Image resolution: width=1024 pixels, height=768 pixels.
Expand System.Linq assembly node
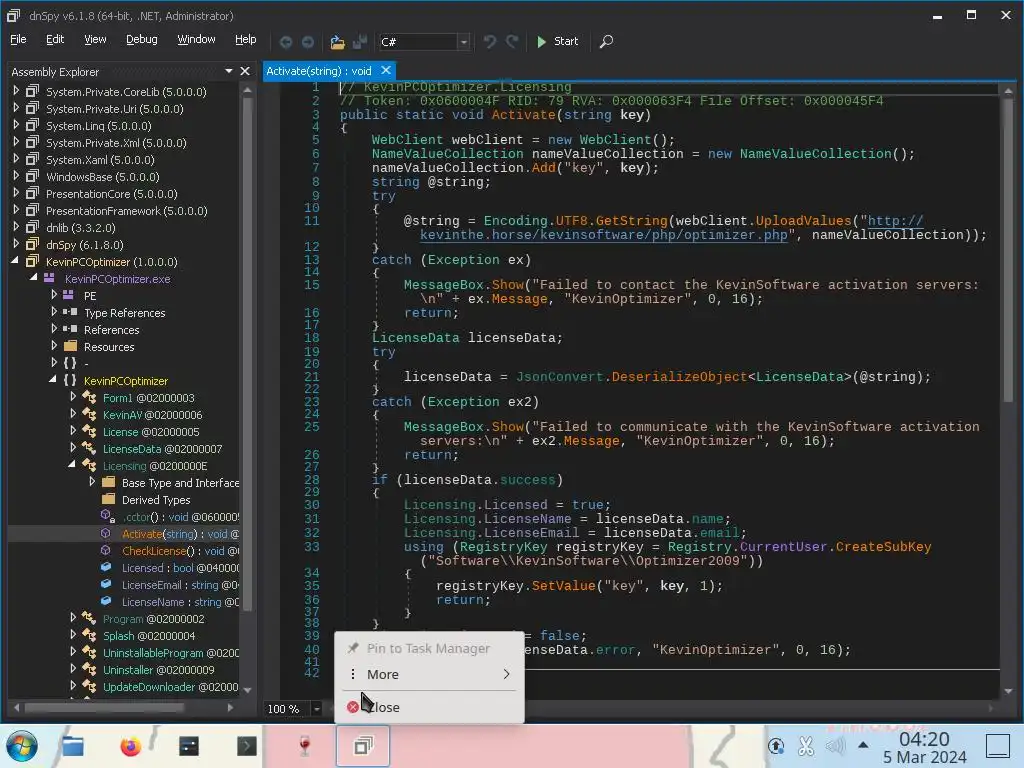[x=16, y=125]
